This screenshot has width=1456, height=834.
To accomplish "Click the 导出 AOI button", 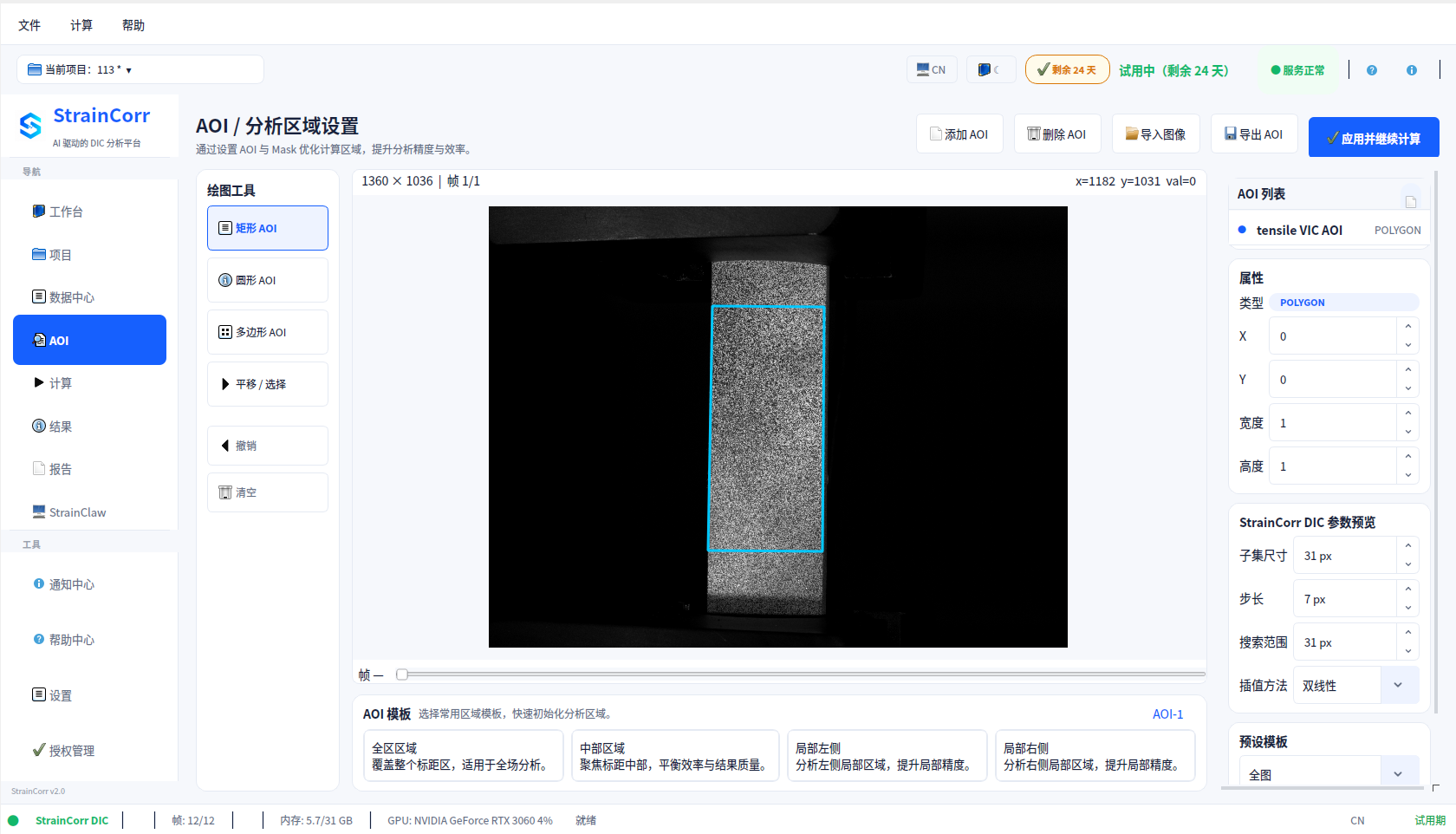I will pyautogui.click(x=1254, y=134).
